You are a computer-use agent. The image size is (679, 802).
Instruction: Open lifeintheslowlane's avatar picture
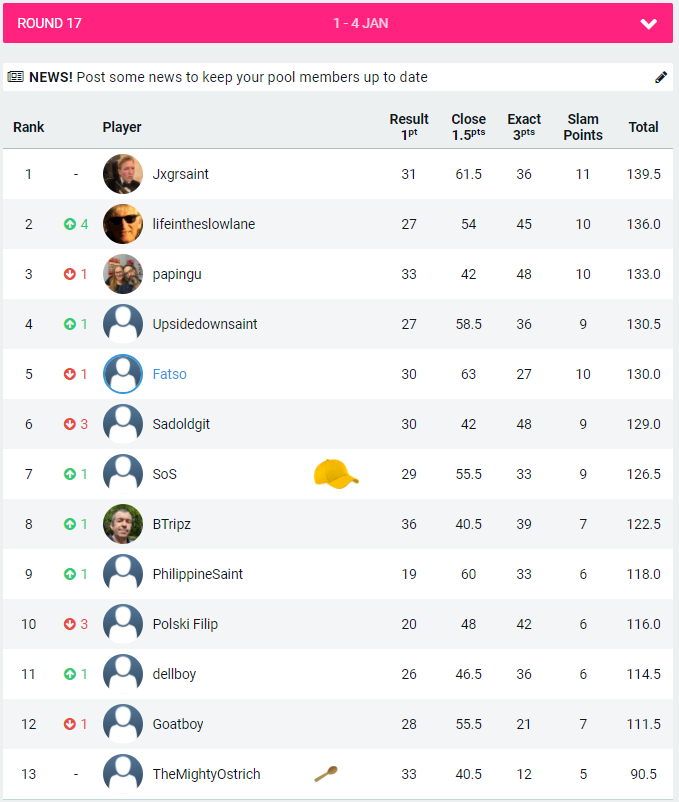click(x=123, y=224)
